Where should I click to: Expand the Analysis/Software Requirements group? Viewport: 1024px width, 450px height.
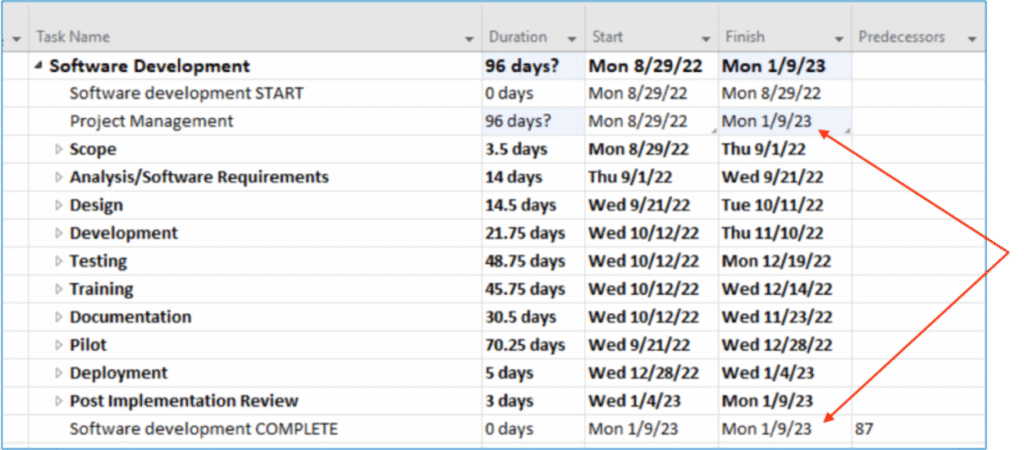coord(58,178)
